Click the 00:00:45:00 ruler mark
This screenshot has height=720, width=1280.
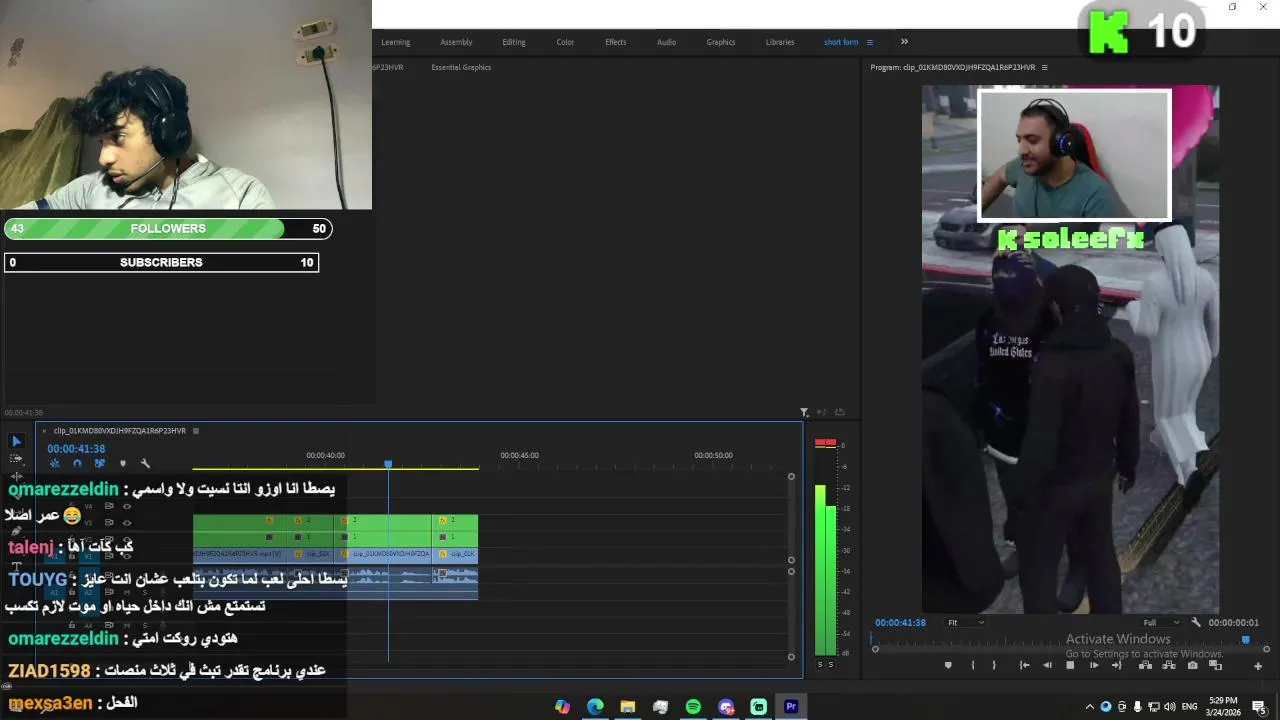(519, 455)
